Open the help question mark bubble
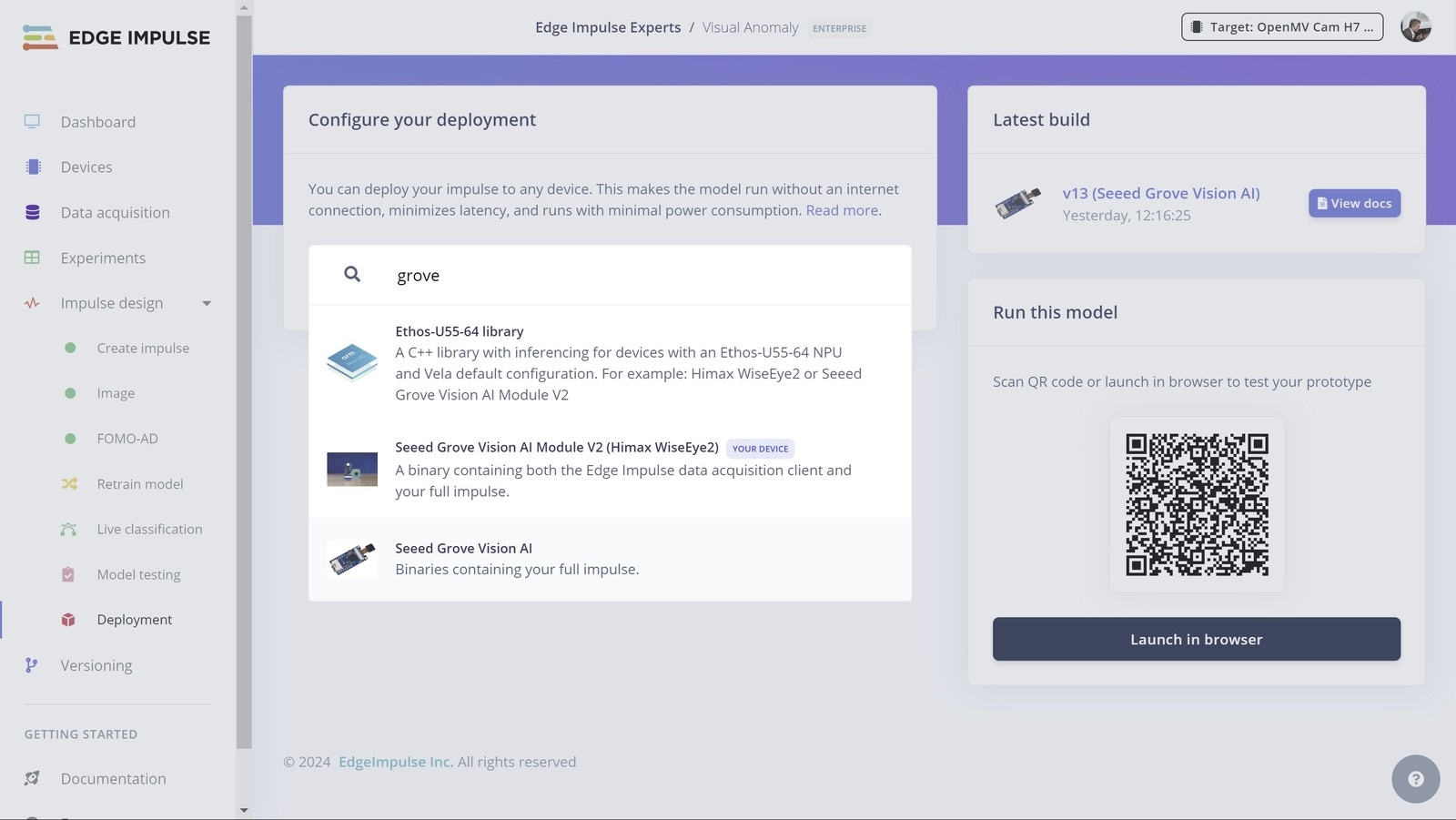The image size is (1456, 820). coord(1415,779)
